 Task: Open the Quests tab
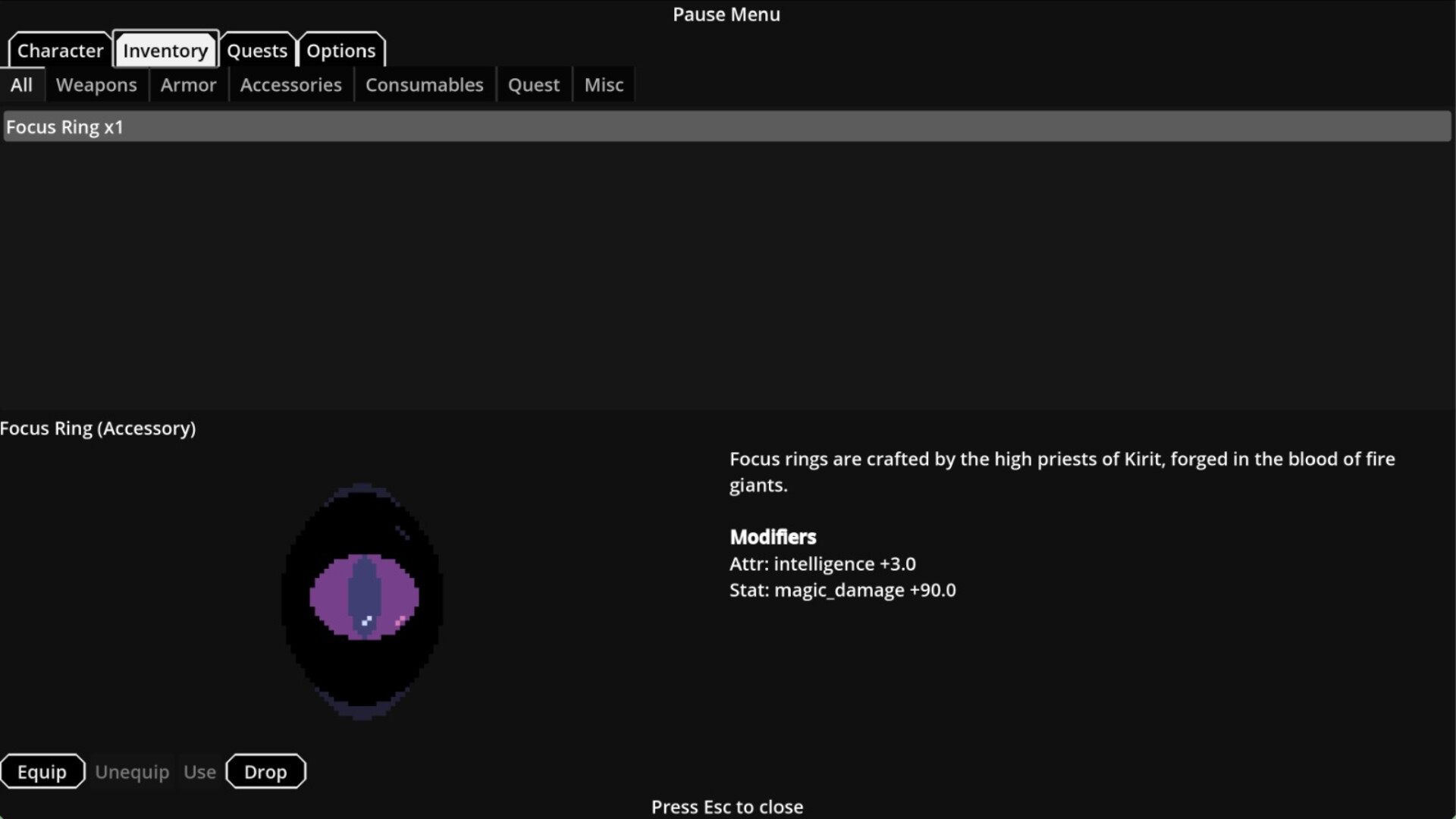coord(257,51)
